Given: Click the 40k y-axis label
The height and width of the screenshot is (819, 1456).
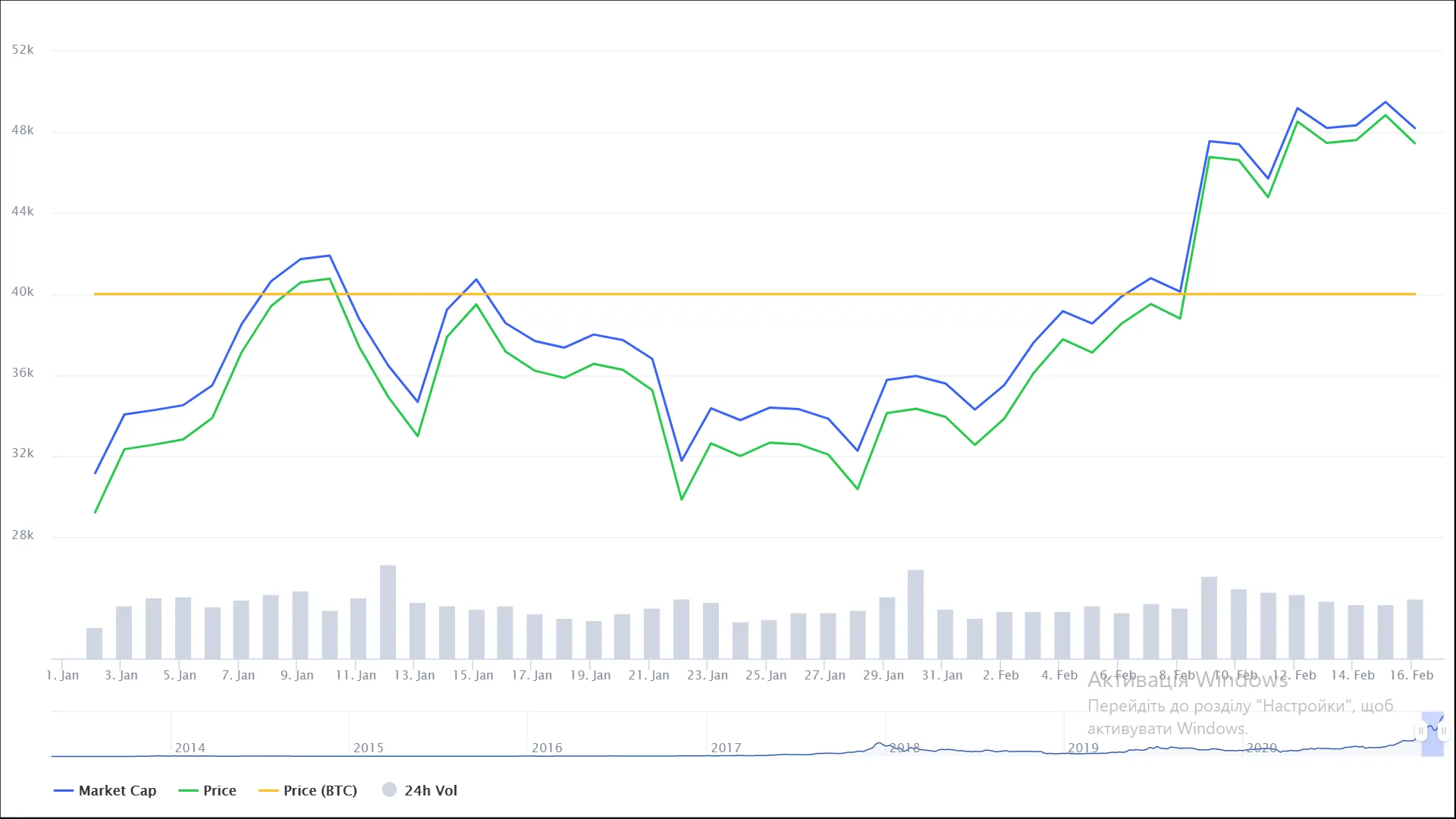Looking at the screenshot, I should pyautogui.click(x=23, y=292).
